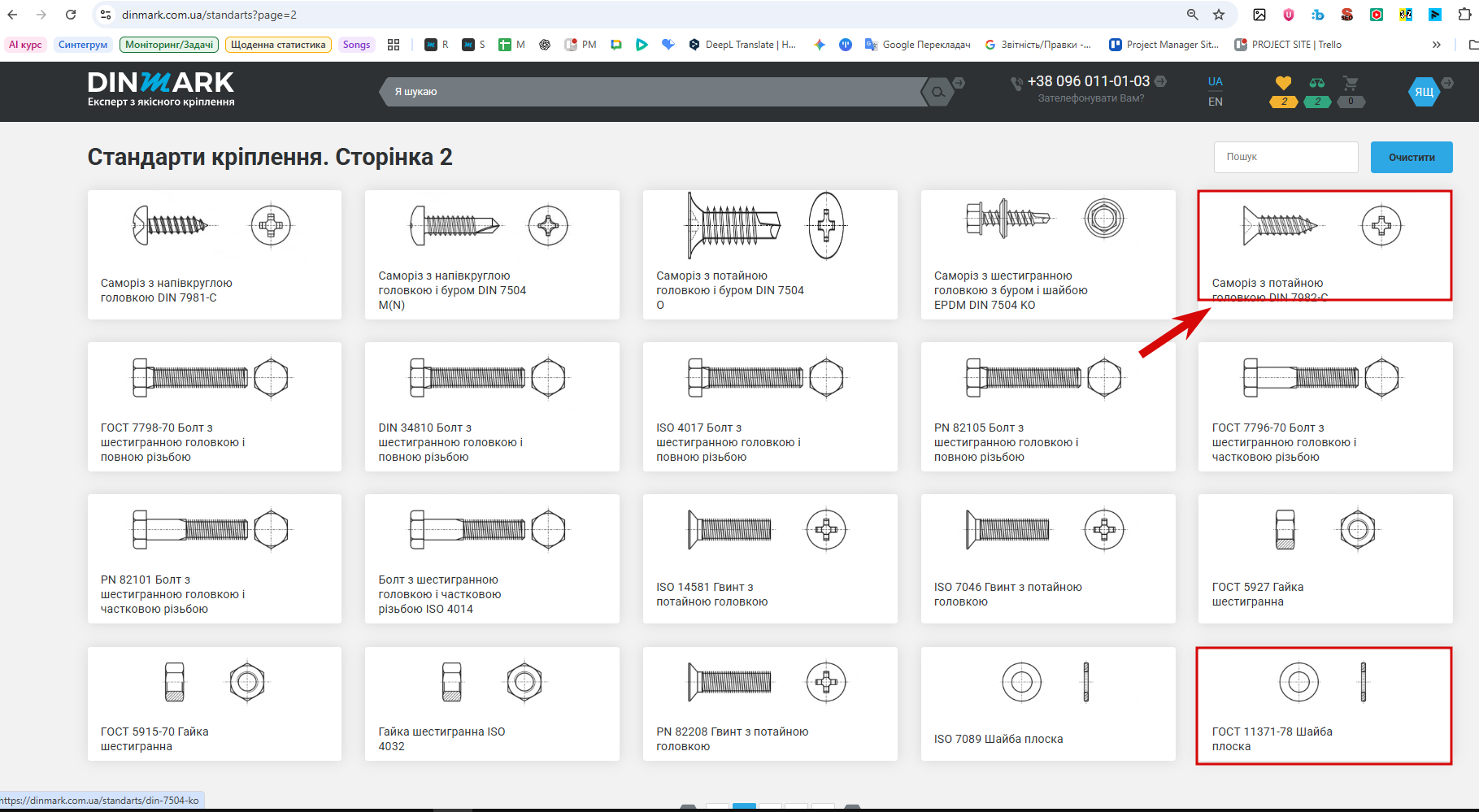Open the DeepL Translate bookmark
The image size is (1479, 812).
click(742, 45)
